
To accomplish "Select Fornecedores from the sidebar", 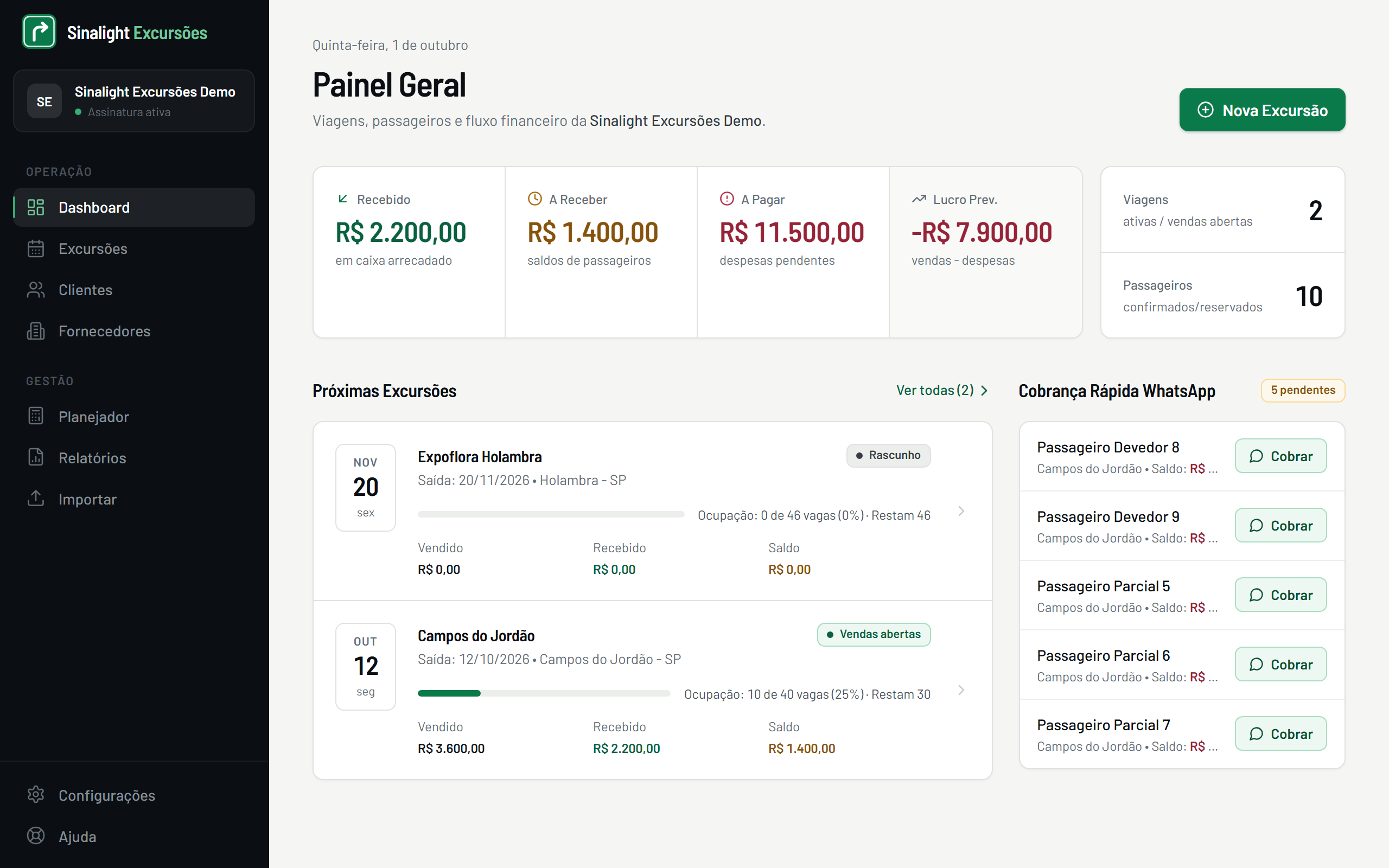I will tap(133, 331).
